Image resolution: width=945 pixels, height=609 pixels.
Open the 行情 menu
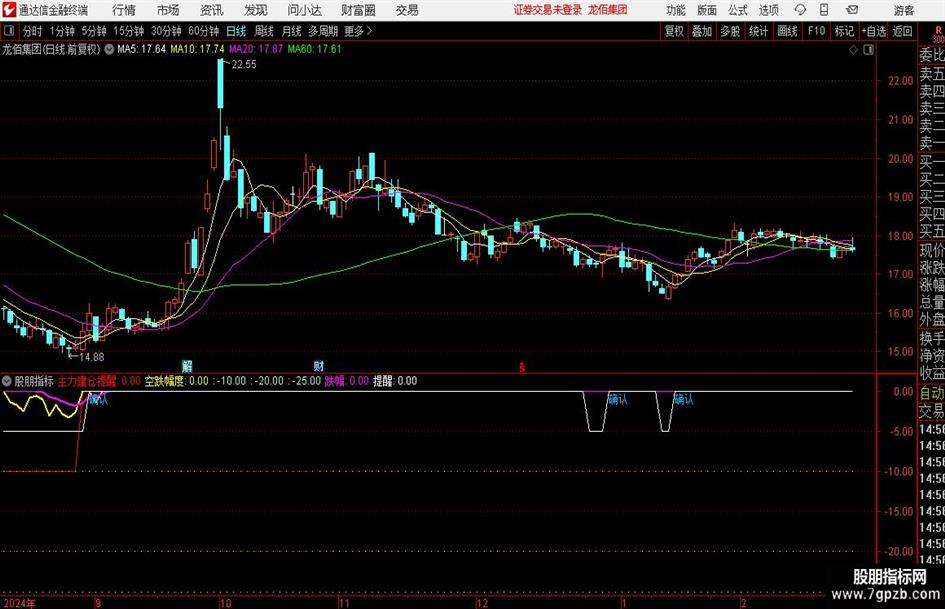click(124, 10)
